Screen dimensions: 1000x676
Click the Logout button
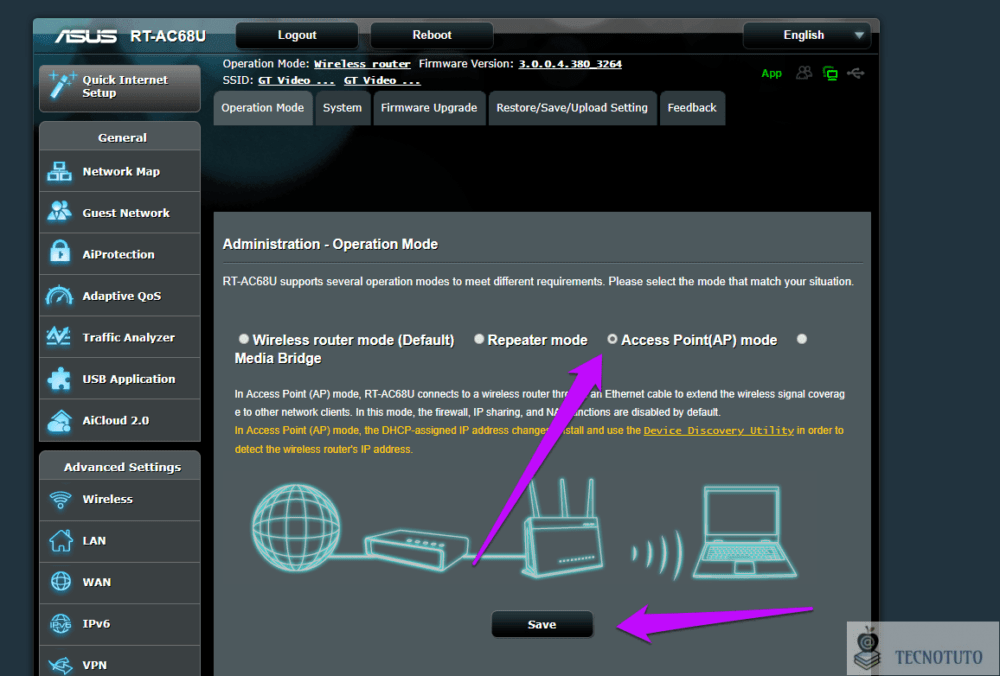(x=297, y=35)
